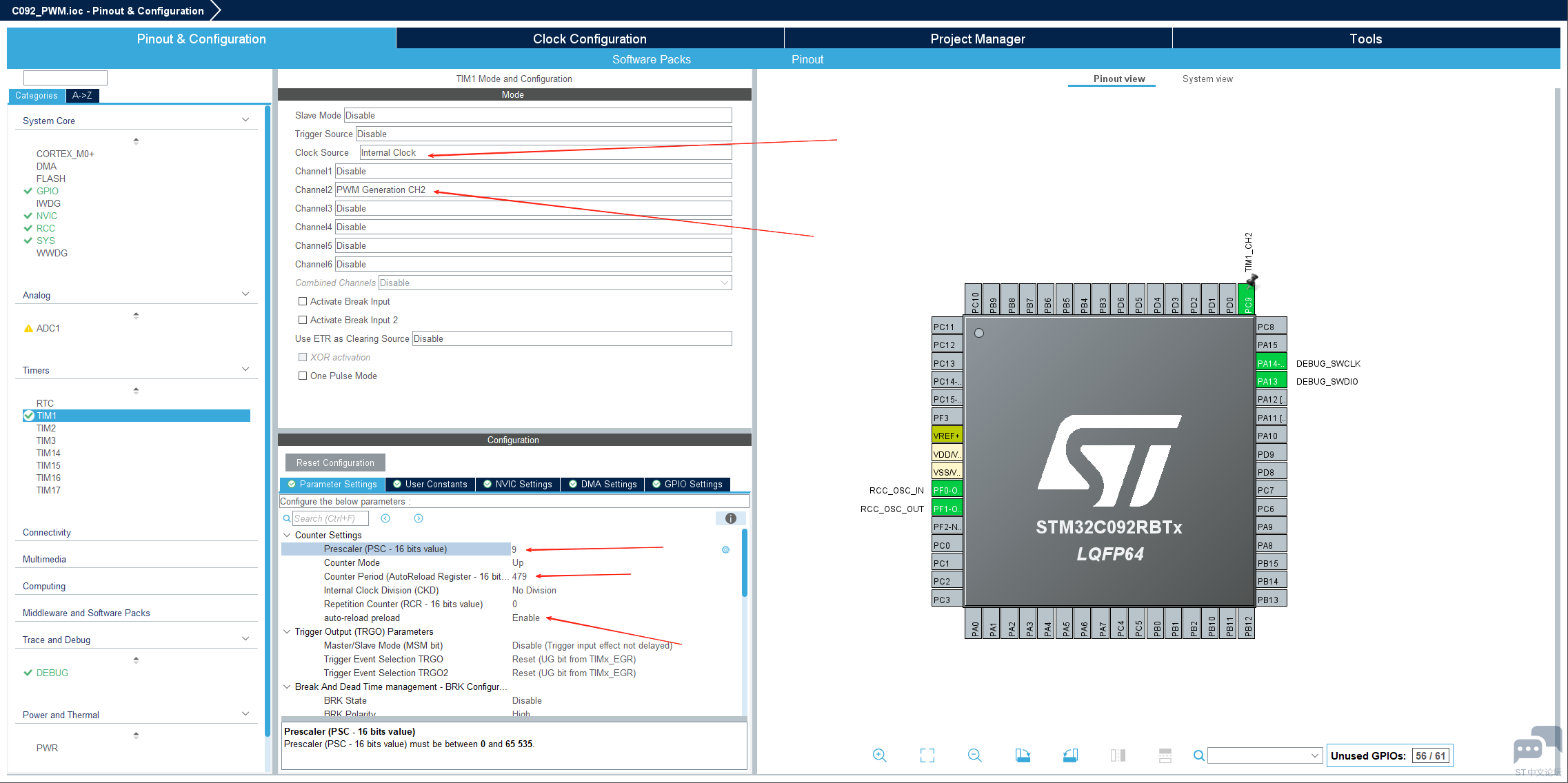Click the gear icon beside Prescaler
Viewport: 1568px width, 783px height.
pos(725,549)
